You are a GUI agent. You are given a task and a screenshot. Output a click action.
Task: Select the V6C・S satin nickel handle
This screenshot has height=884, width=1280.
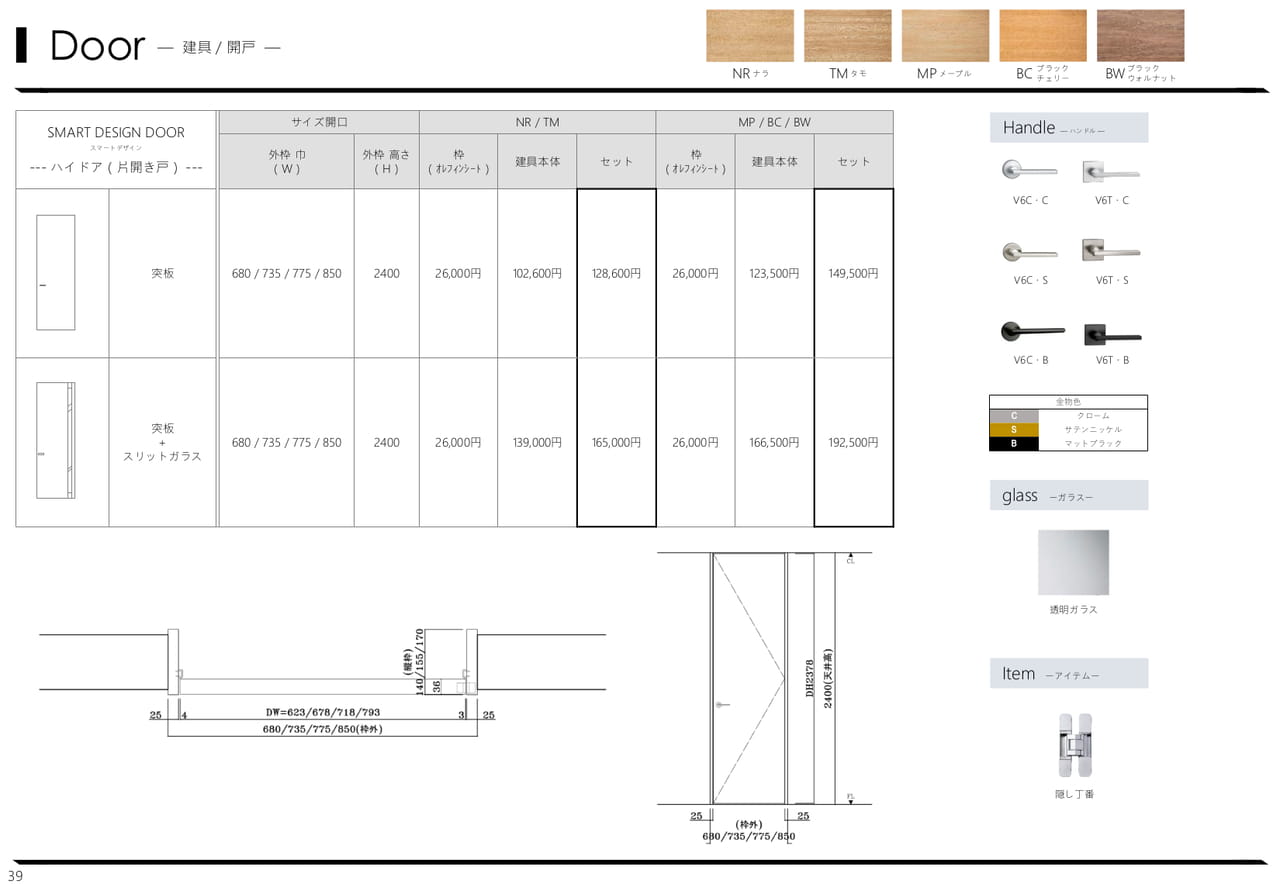(1029, 251)
